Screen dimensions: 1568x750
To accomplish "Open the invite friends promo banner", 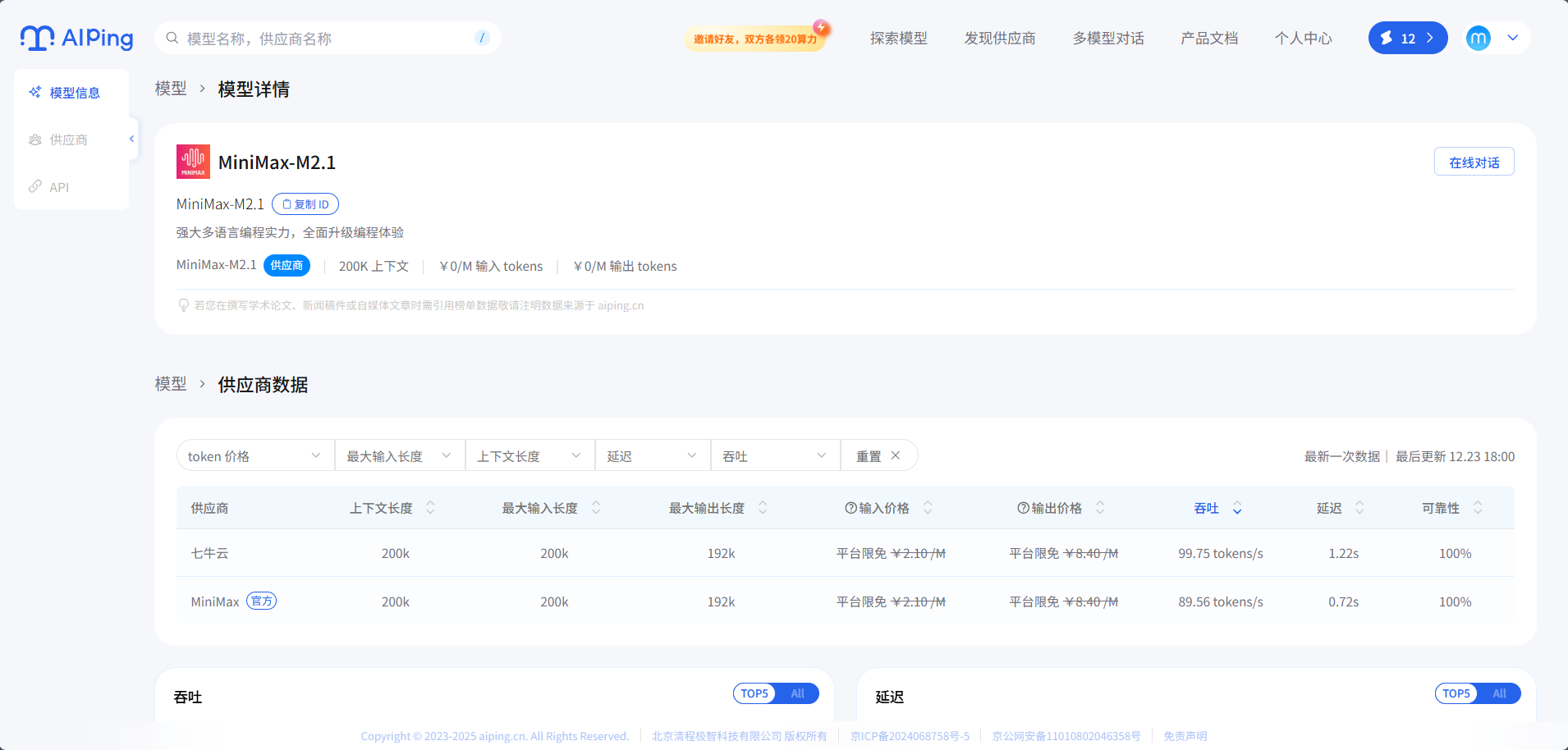I will click(x=756, y=38).
